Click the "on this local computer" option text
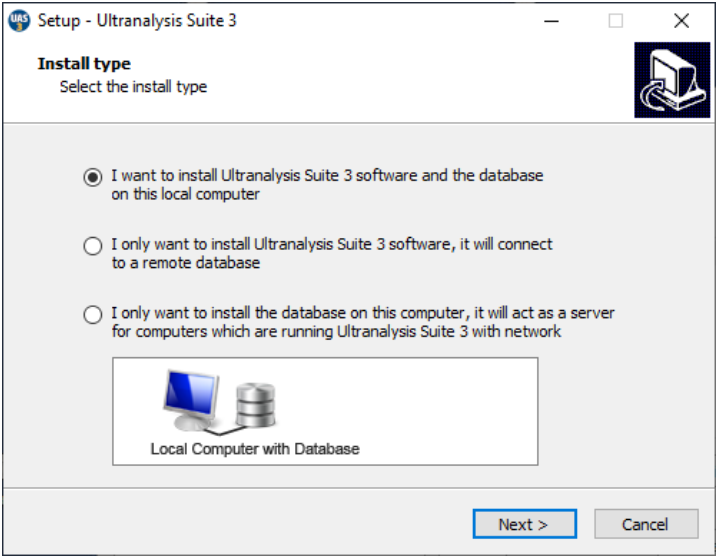Viewport: 719px width, 559px height. [x=185, y=194]
